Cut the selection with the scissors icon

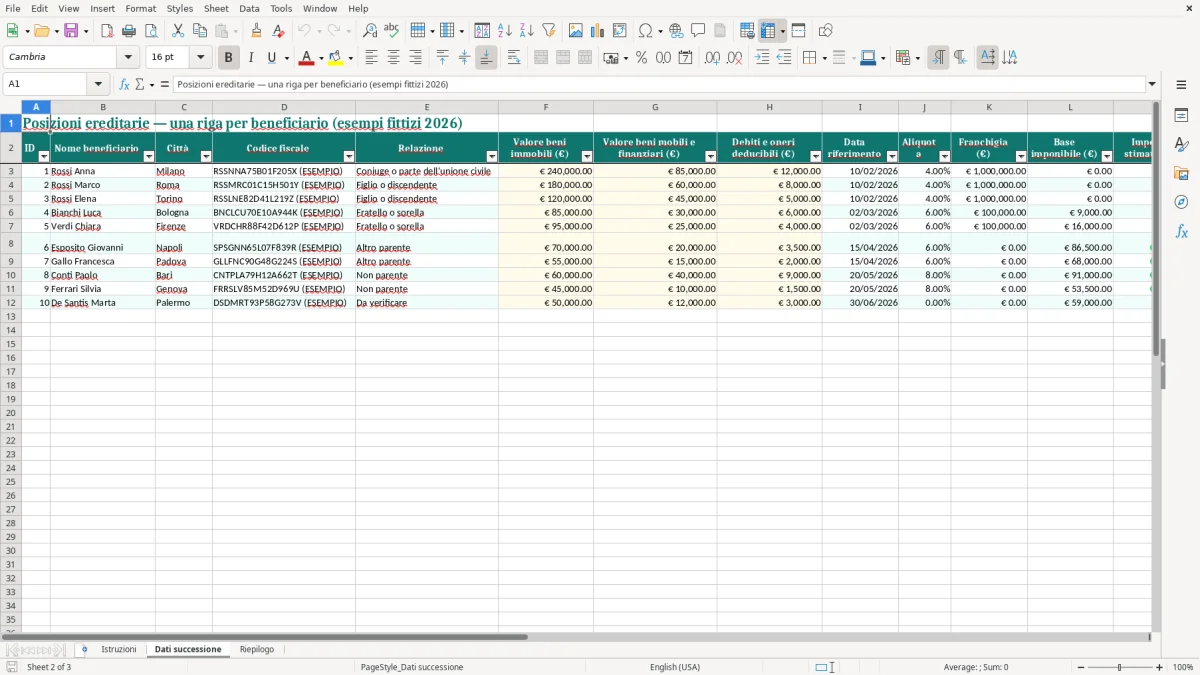click(178, 31)
